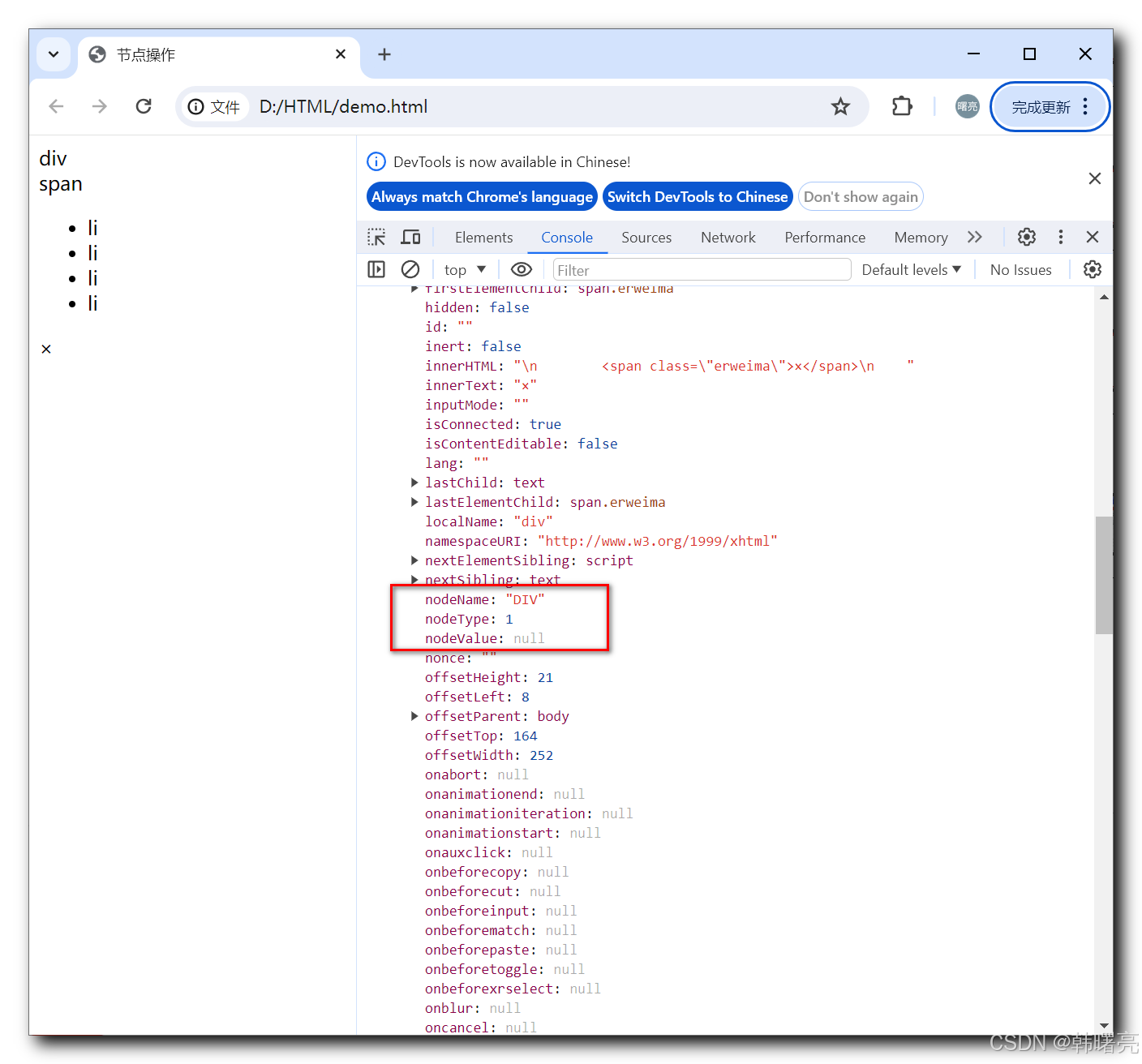
Task: Click the onblur: null row
Action: [x=473, y=1008]
